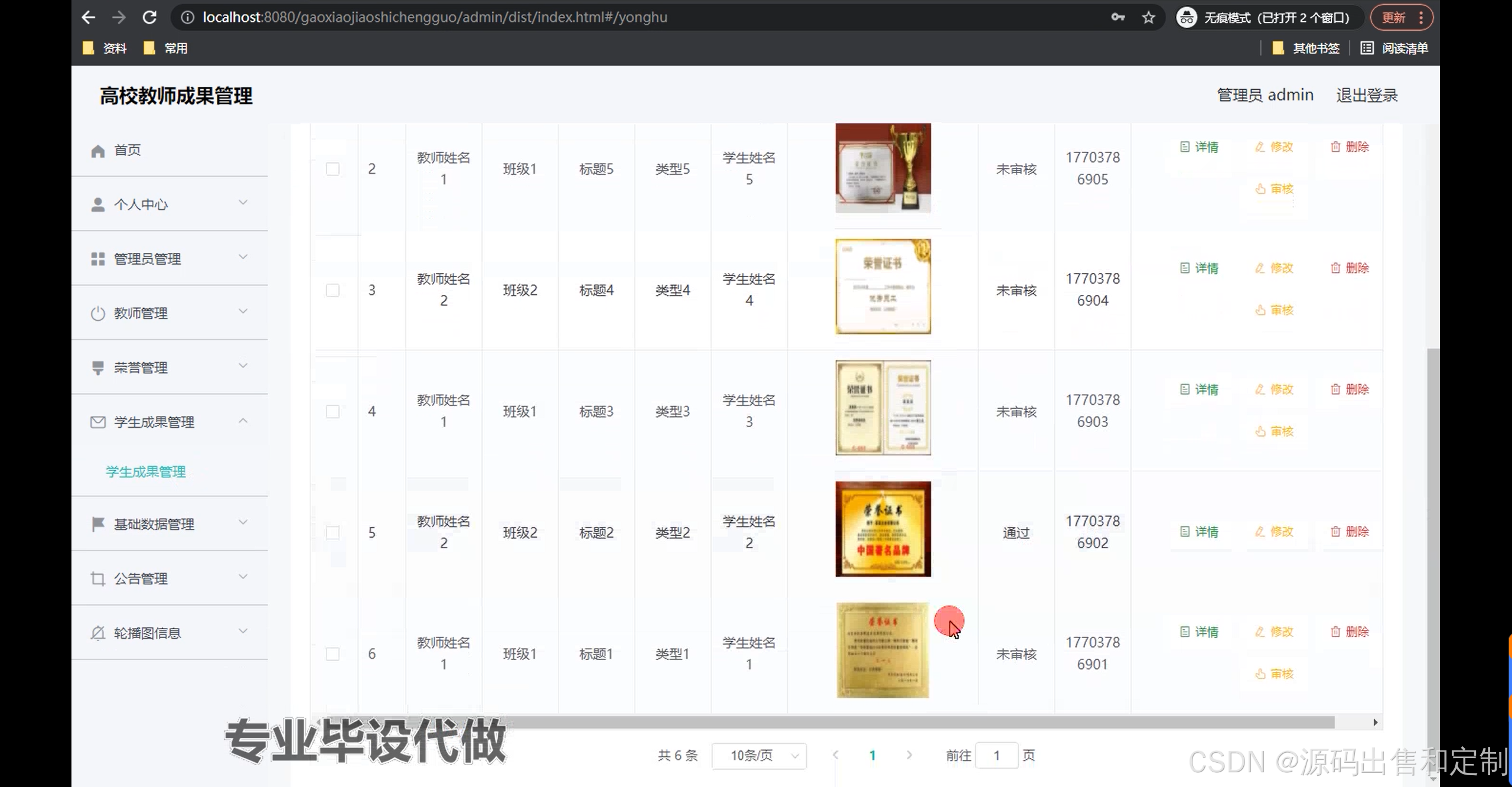Select 学生成果管理 submenu item

145,471
